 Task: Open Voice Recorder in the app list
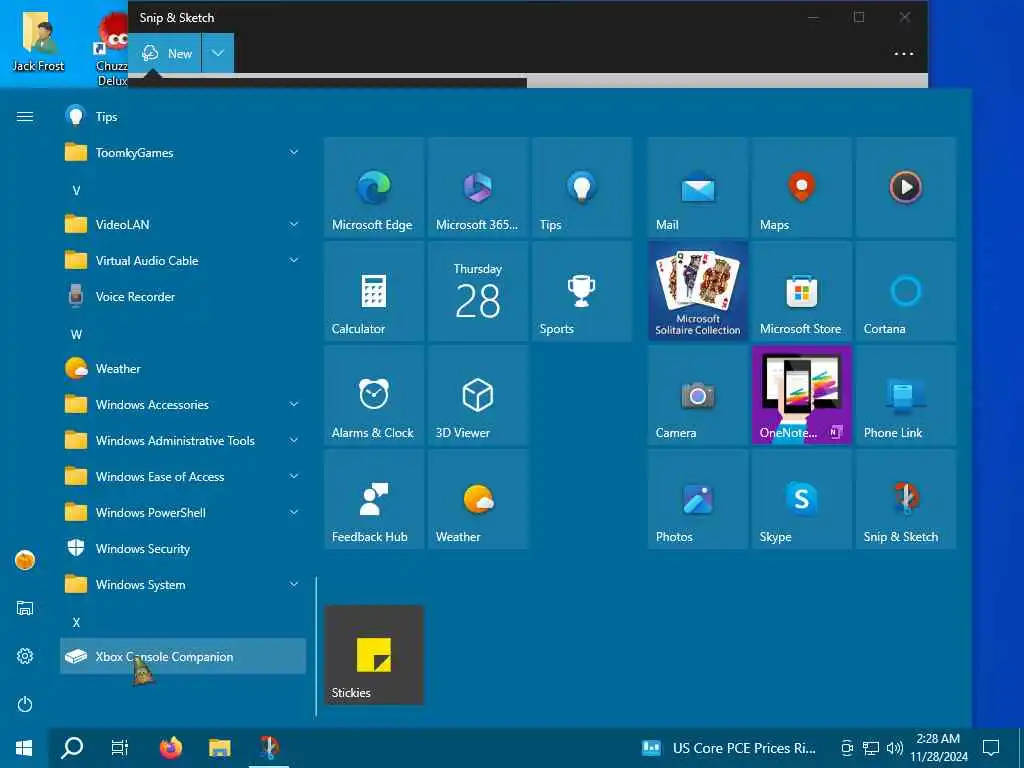click(x=183, y=296)
